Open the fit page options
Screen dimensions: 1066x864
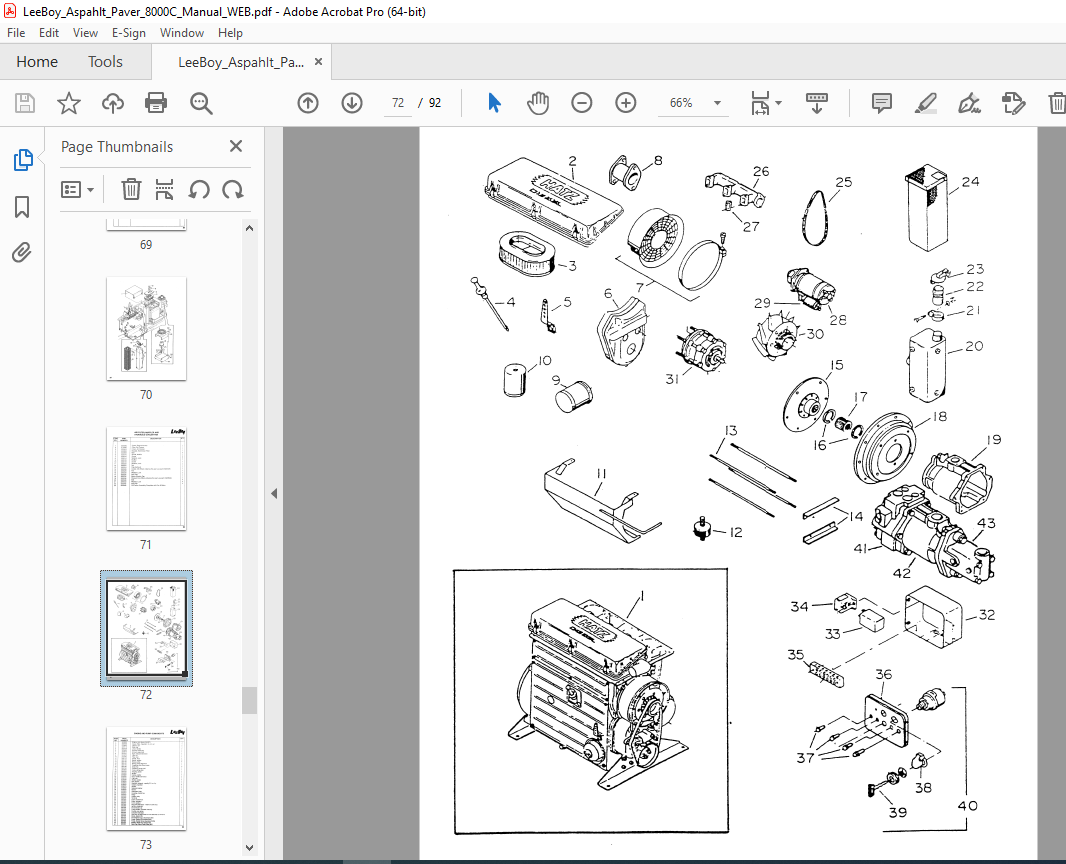coord(766,103)
